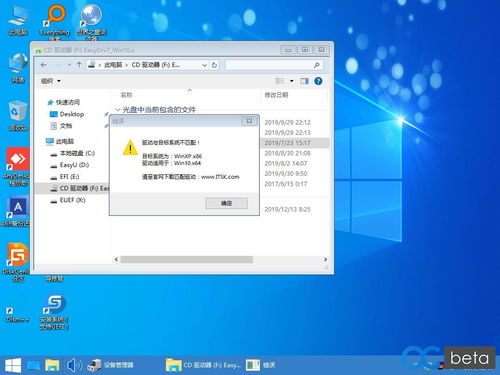Click the 确定 button in the error dialog

pyautogui.click(x=226, y=203)
